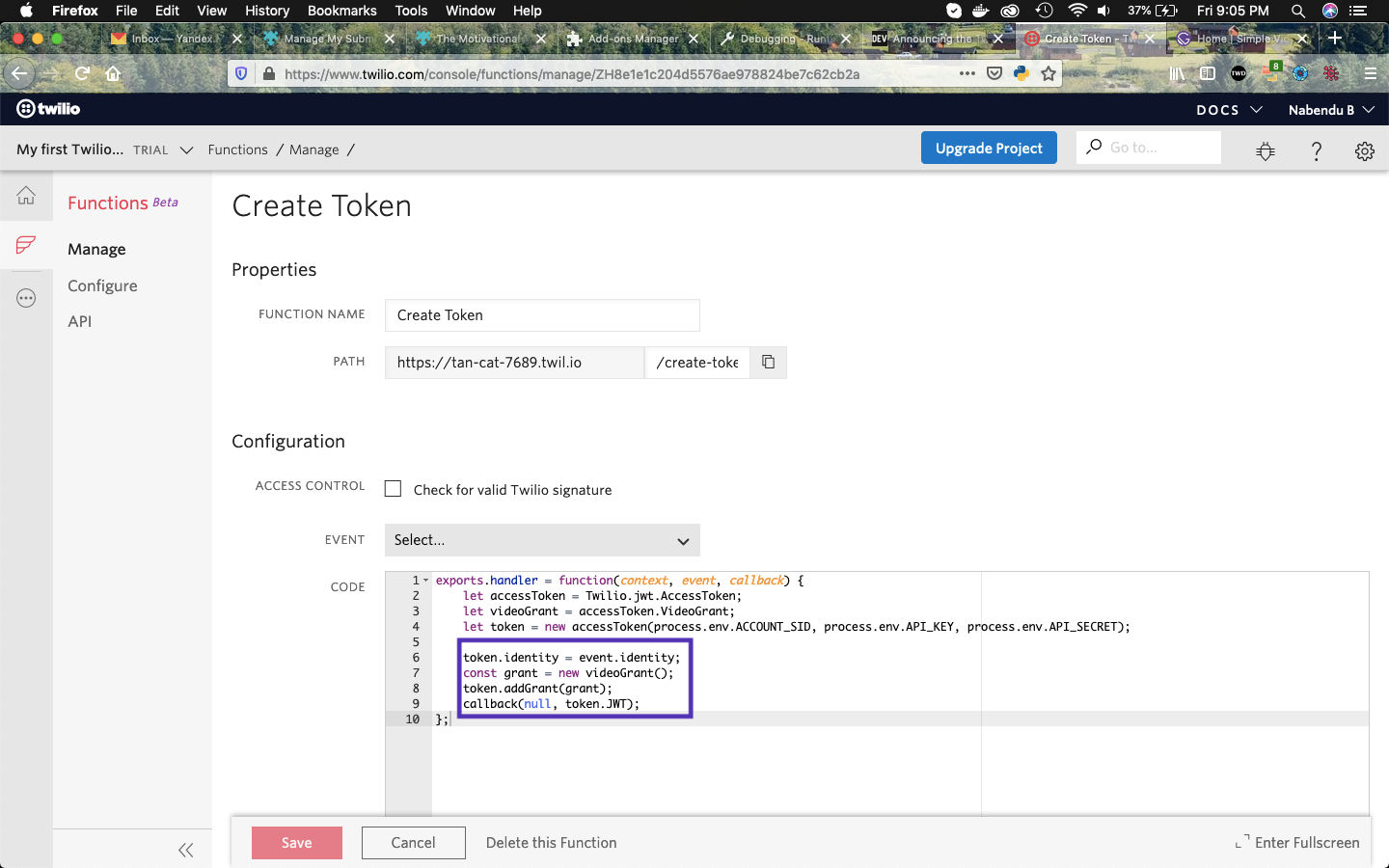Close the Create Token browser tab
1389x868 pixels.
point(1150,39)
